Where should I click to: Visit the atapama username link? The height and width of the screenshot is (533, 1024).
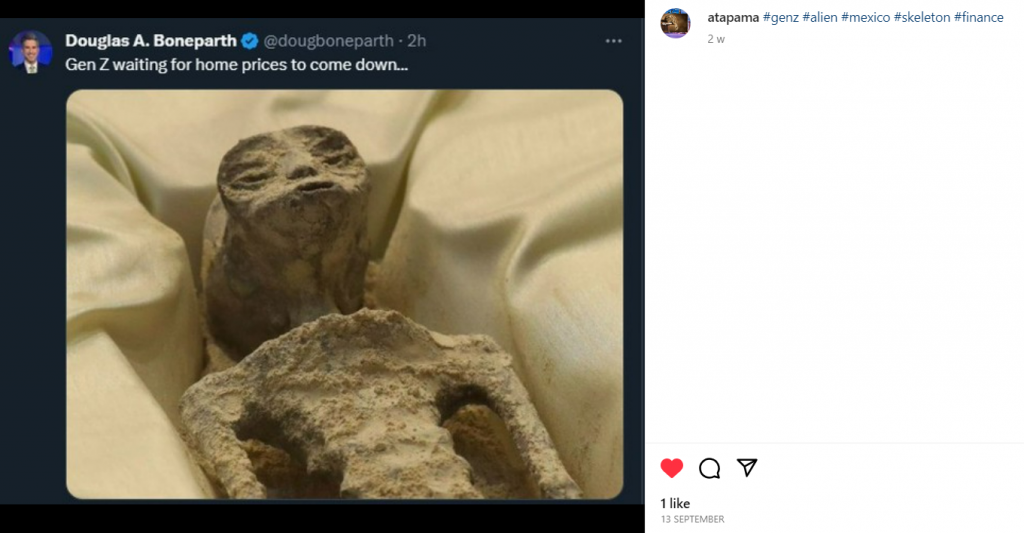732,18
